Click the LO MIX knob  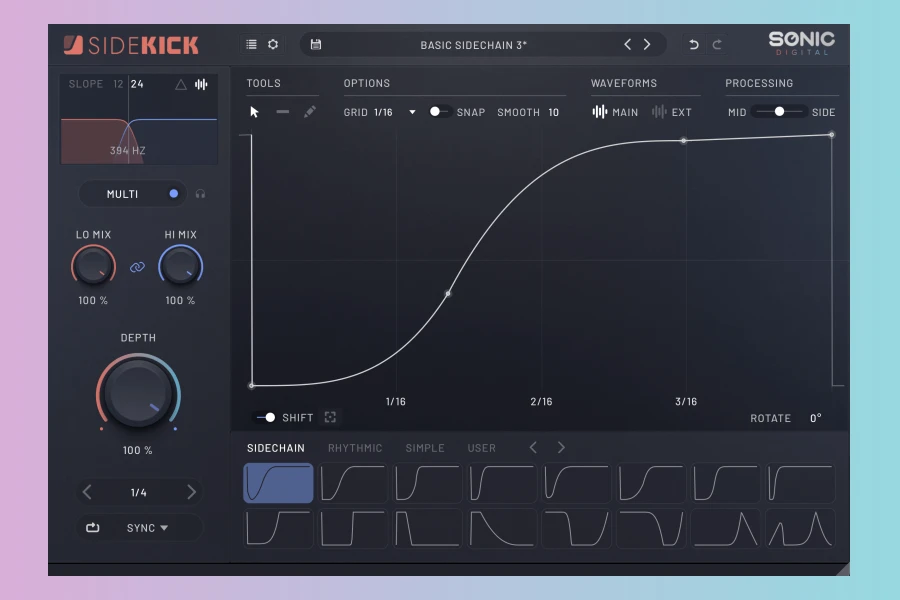[x=93, y=266]
